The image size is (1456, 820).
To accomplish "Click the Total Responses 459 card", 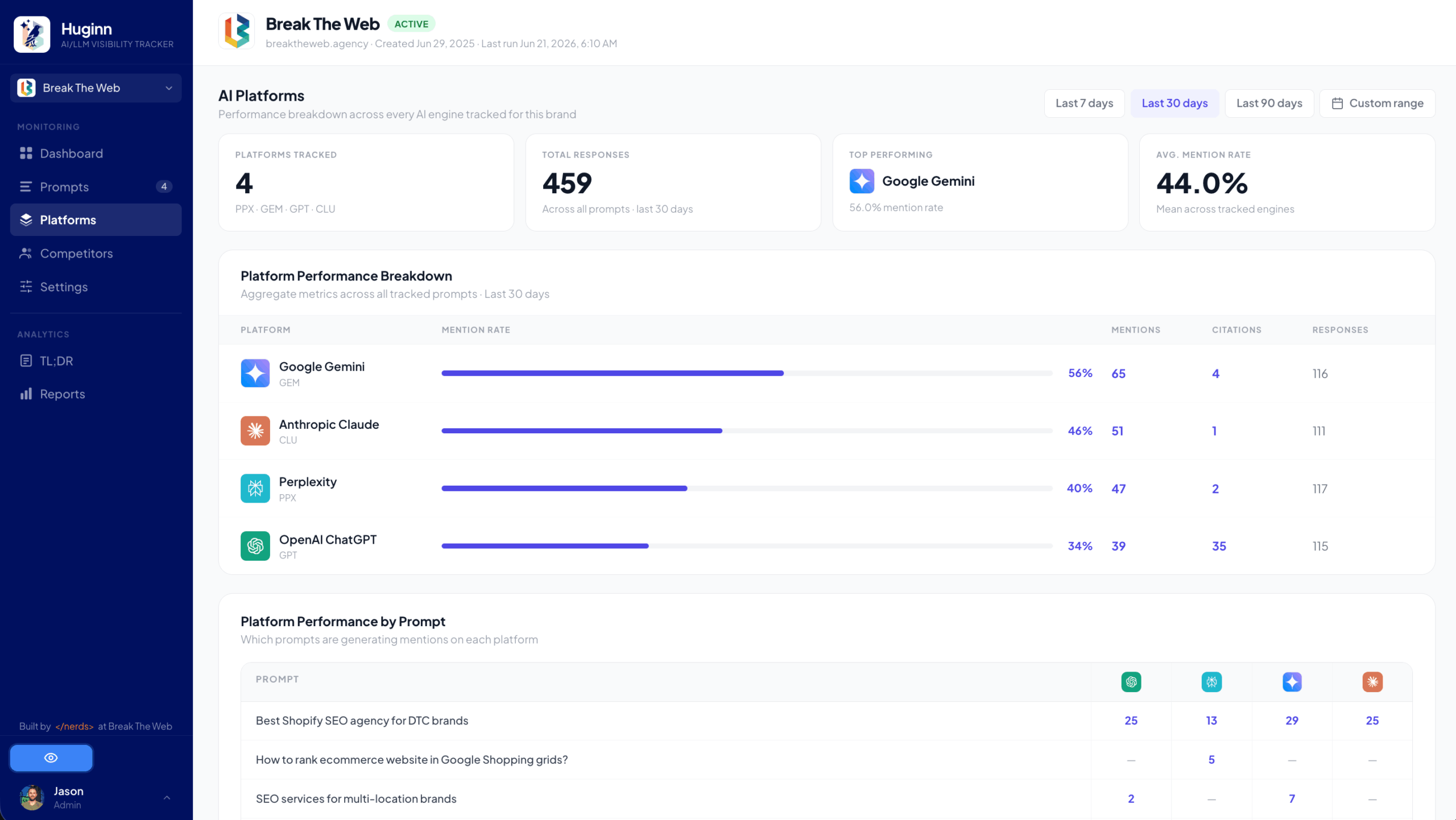I will click(x=673, y=183).
